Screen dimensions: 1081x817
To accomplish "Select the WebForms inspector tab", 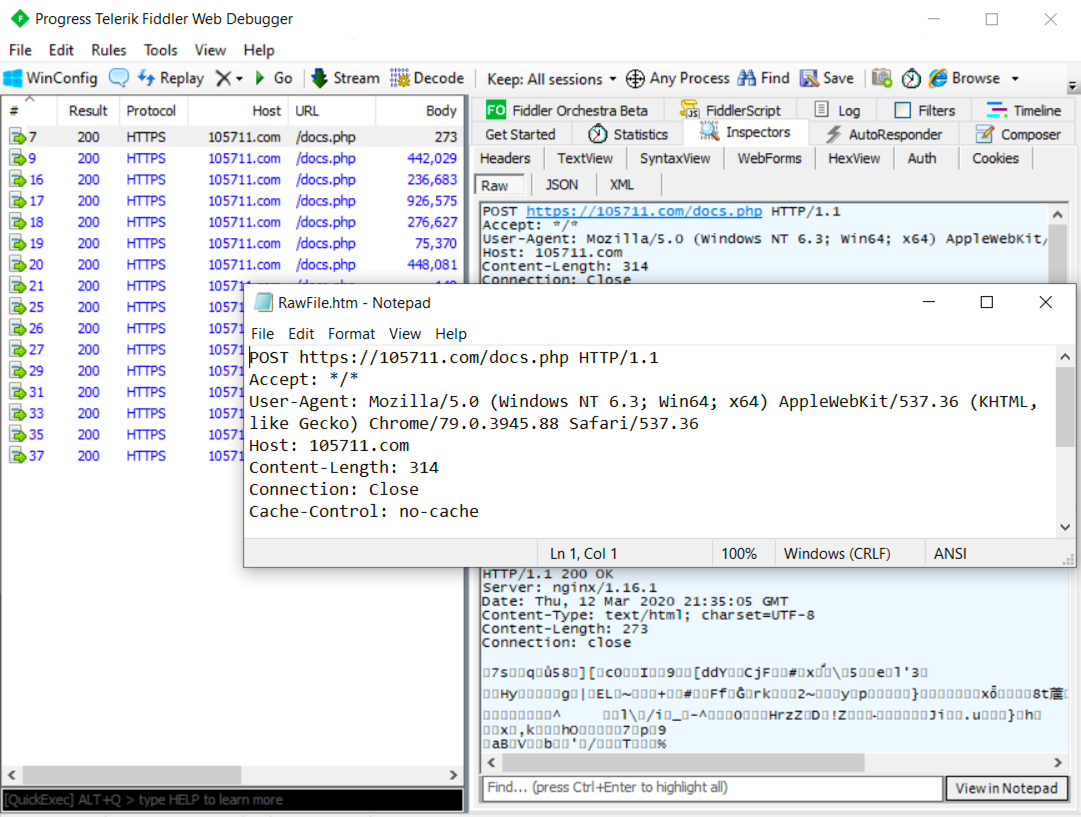I will pos(769,159).
